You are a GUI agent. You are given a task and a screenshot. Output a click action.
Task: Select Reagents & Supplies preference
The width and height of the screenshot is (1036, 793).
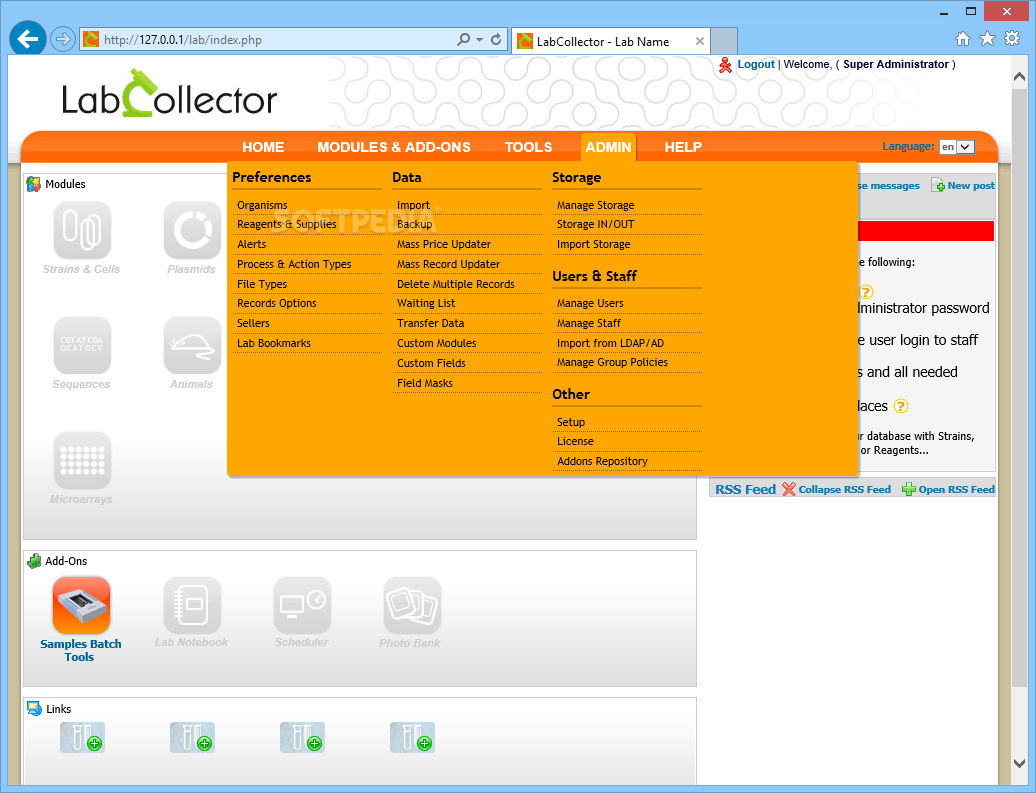coord(287,225)
